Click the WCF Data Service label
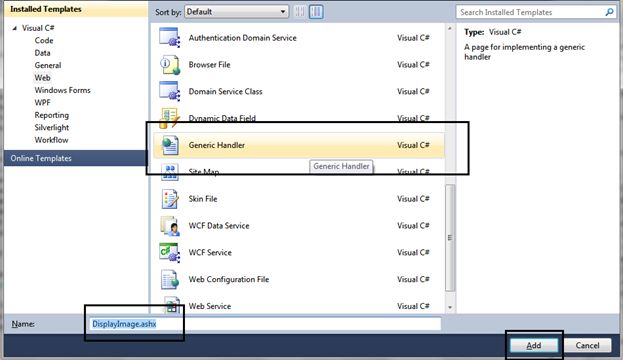Viewport: 623px width, 360px height. click(219, 226)
